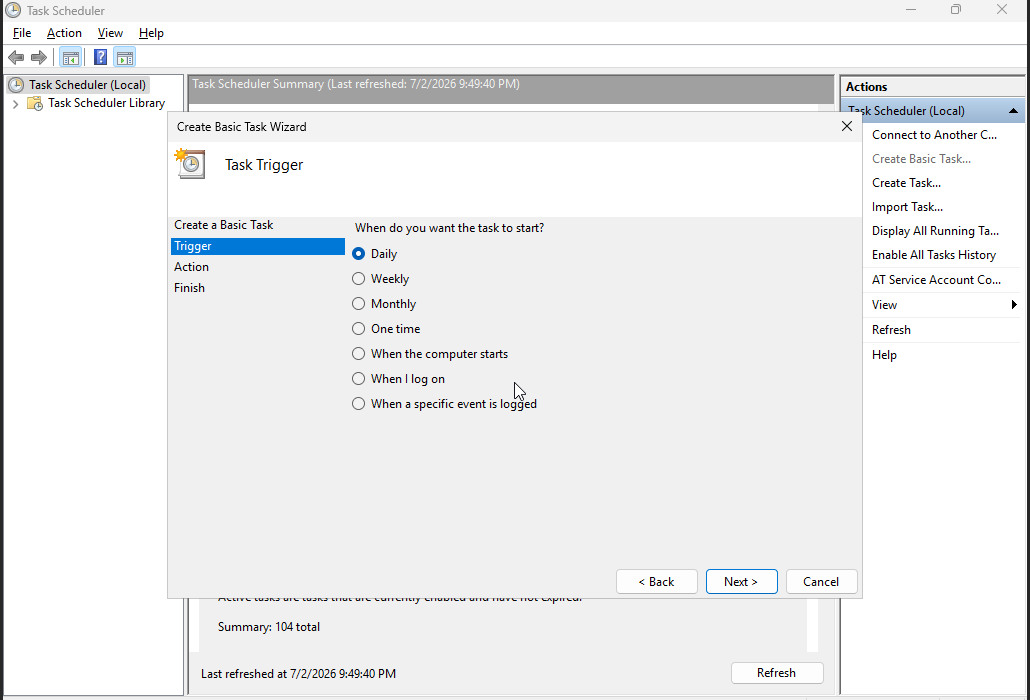Viewport: 1030px width, 700px height.
Task: Choose When I log on option
Action: (399, 379)
